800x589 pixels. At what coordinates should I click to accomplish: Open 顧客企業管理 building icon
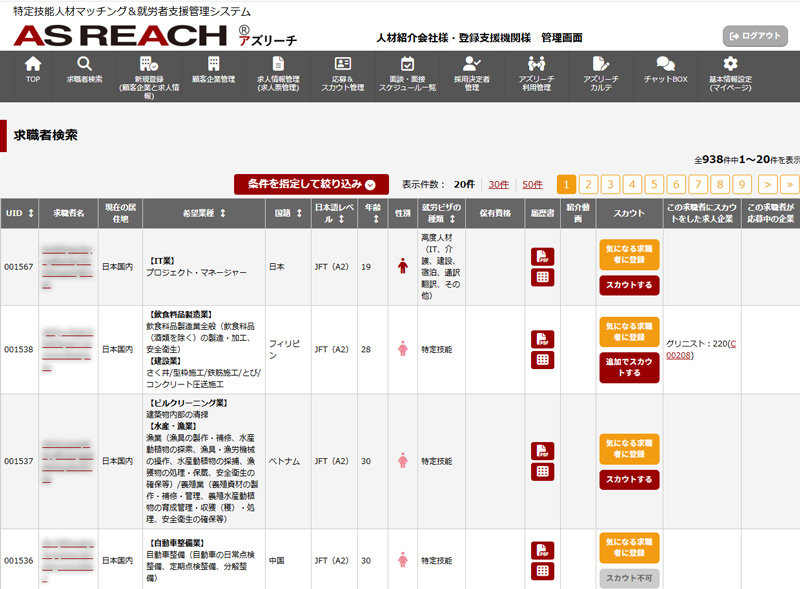[x=213, y=64]
